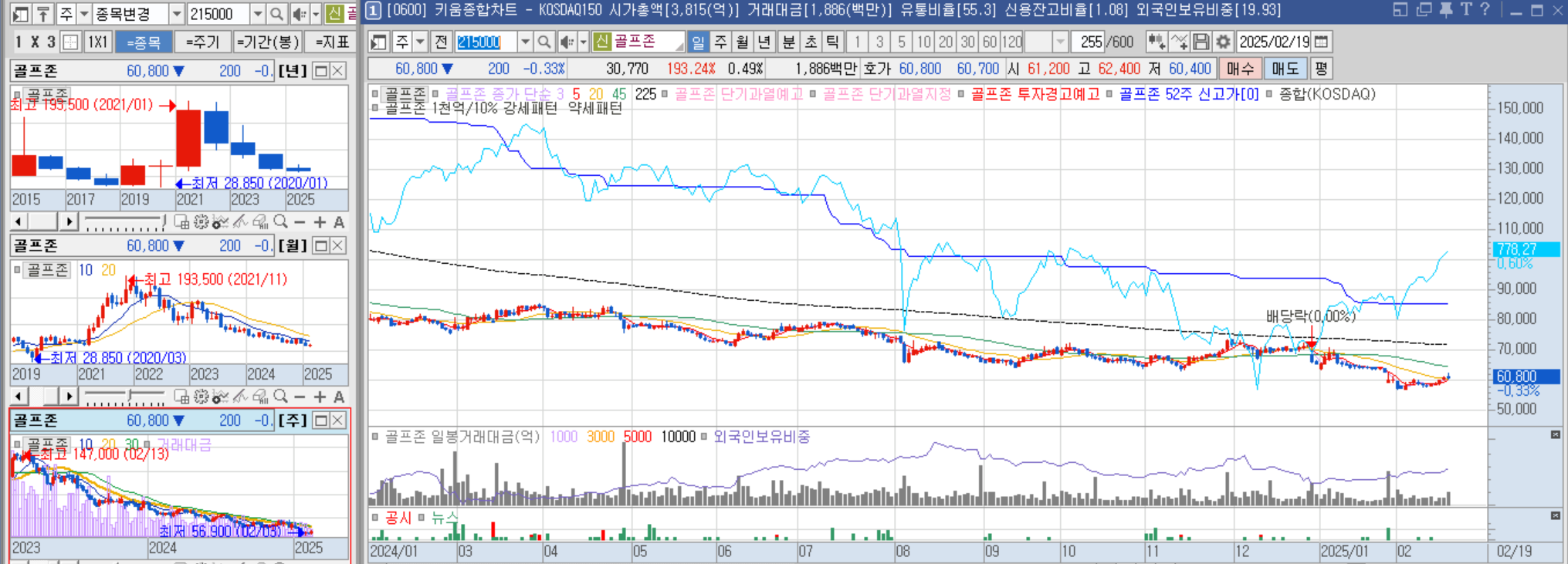
Task: Open settings gear under yearly mini chart
Action: [x=202, y=222]
